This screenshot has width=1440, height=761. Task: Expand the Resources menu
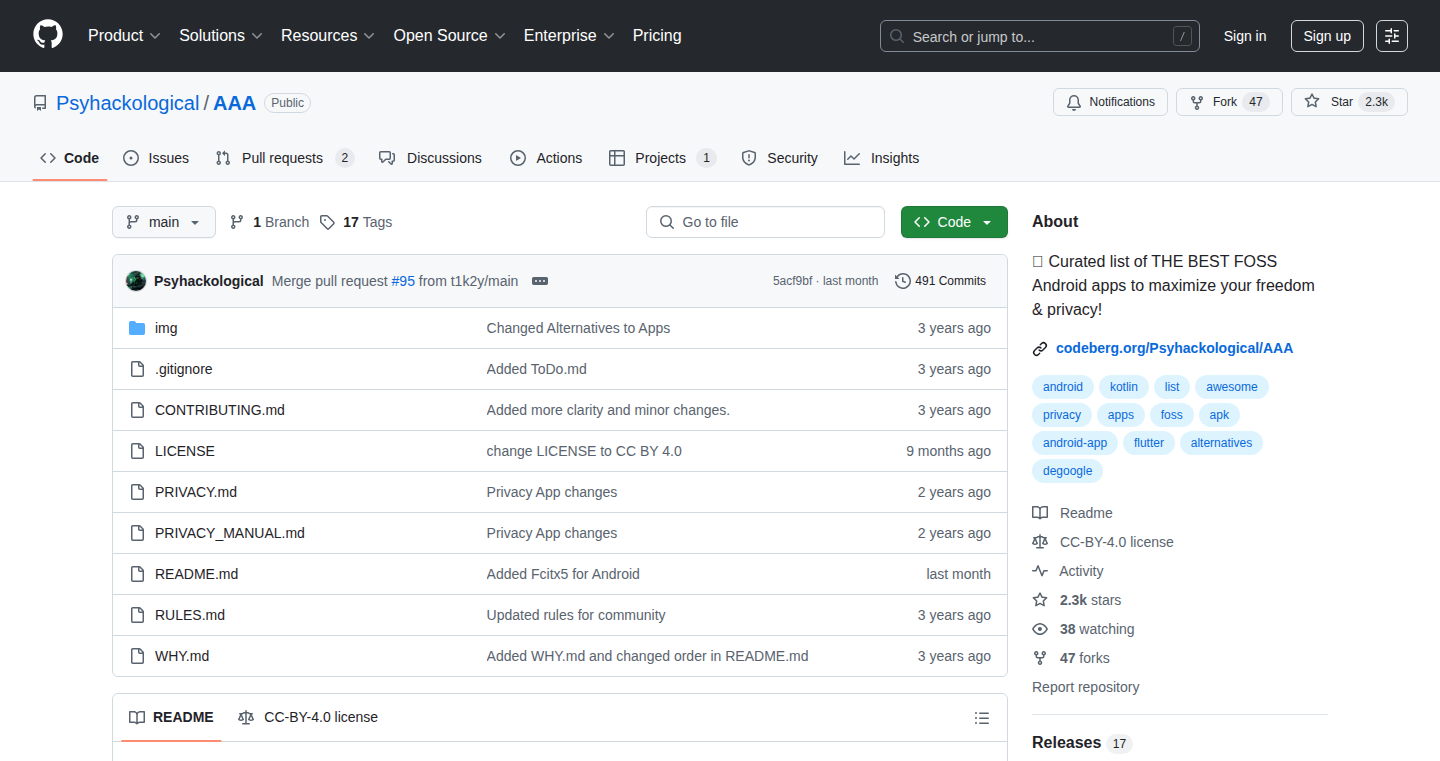(x=328, y=35)
